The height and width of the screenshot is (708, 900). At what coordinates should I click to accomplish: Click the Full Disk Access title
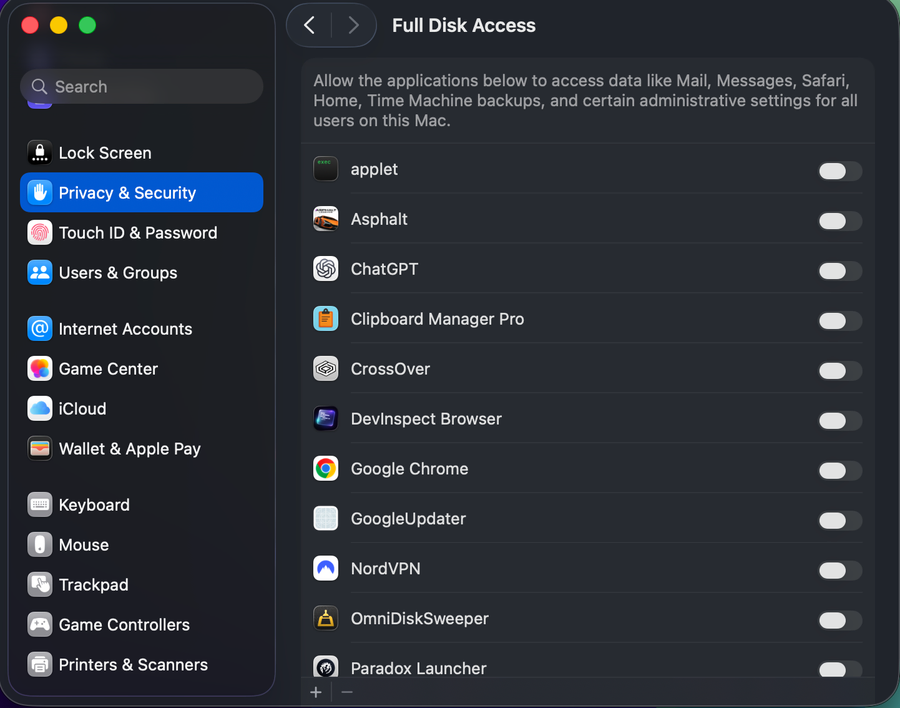(464, 25)
